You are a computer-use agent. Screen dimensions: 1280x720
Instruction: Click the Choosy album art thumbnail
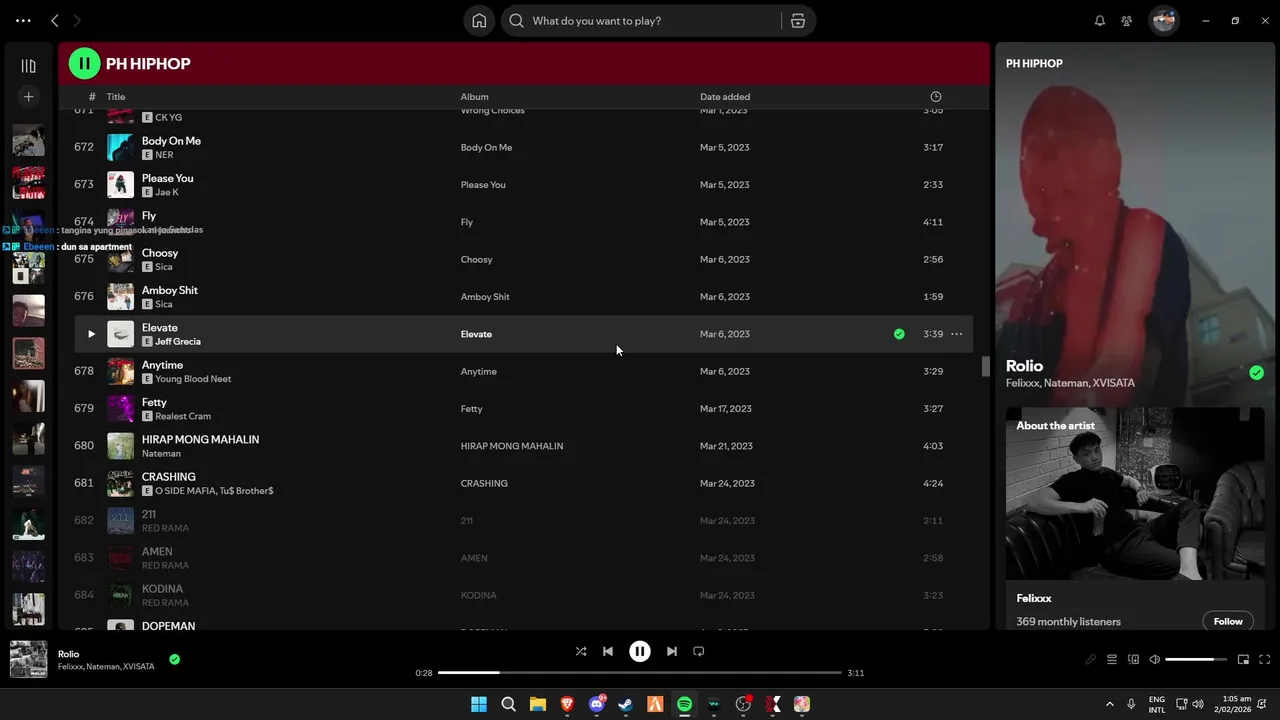(120, 259)
